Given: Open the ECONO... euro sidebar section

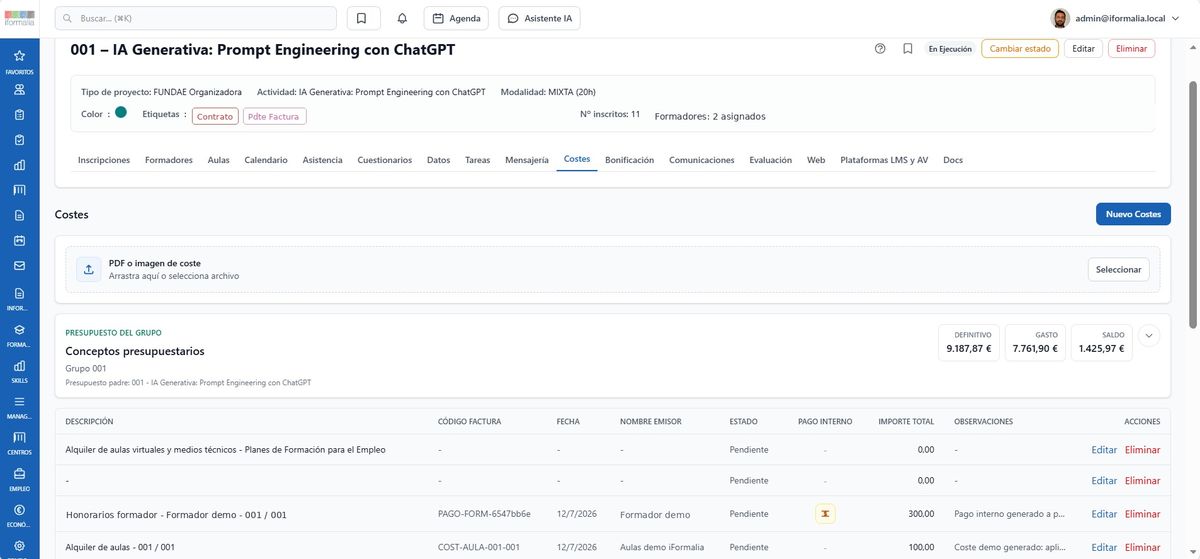Looking at the screenshot, I should pyautogui.click(x=19, y=516).
